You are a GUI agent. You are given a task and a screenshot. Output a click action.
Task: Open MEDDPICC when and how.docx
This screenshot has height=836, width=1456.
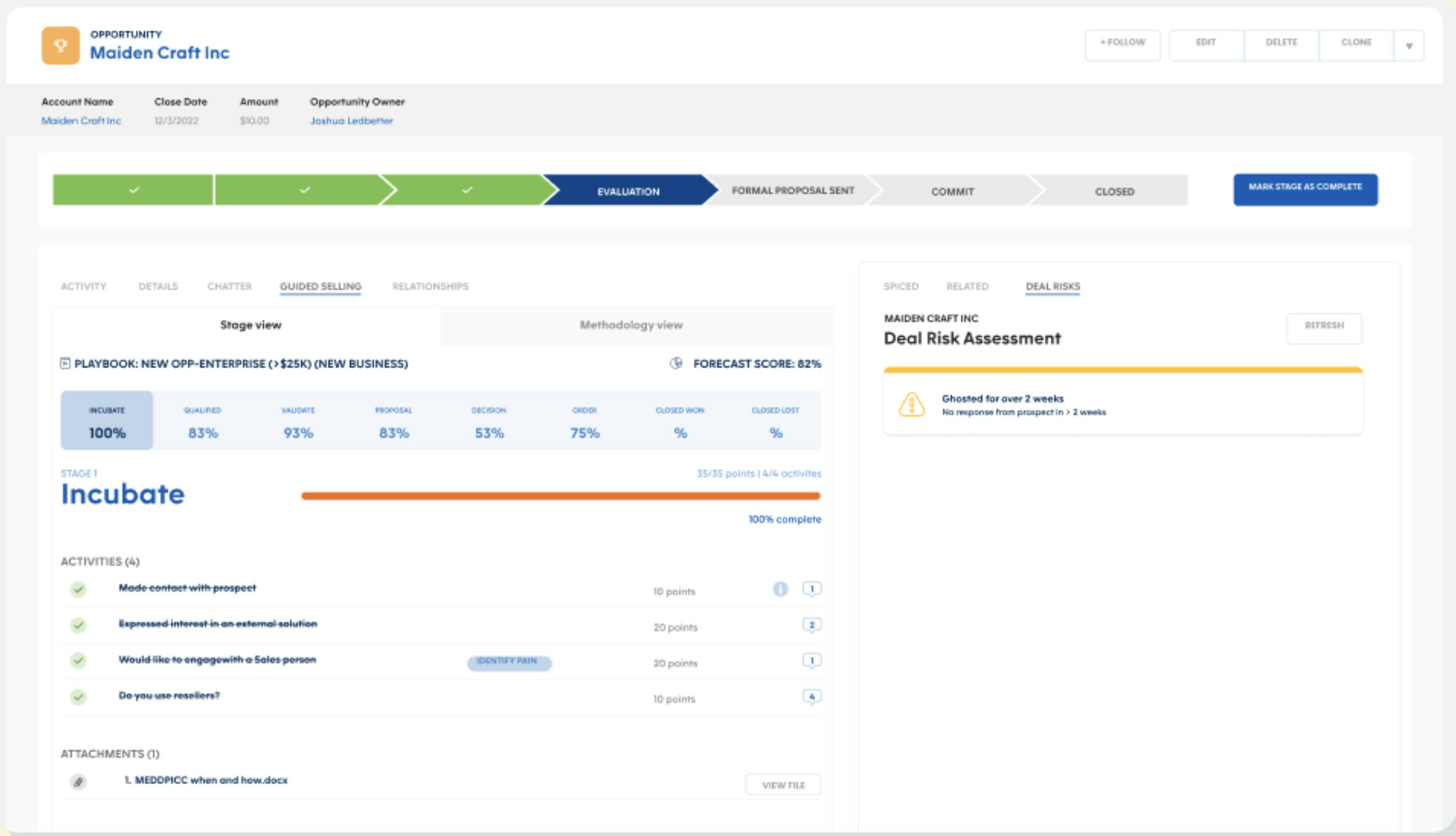[x=206, y=780]
